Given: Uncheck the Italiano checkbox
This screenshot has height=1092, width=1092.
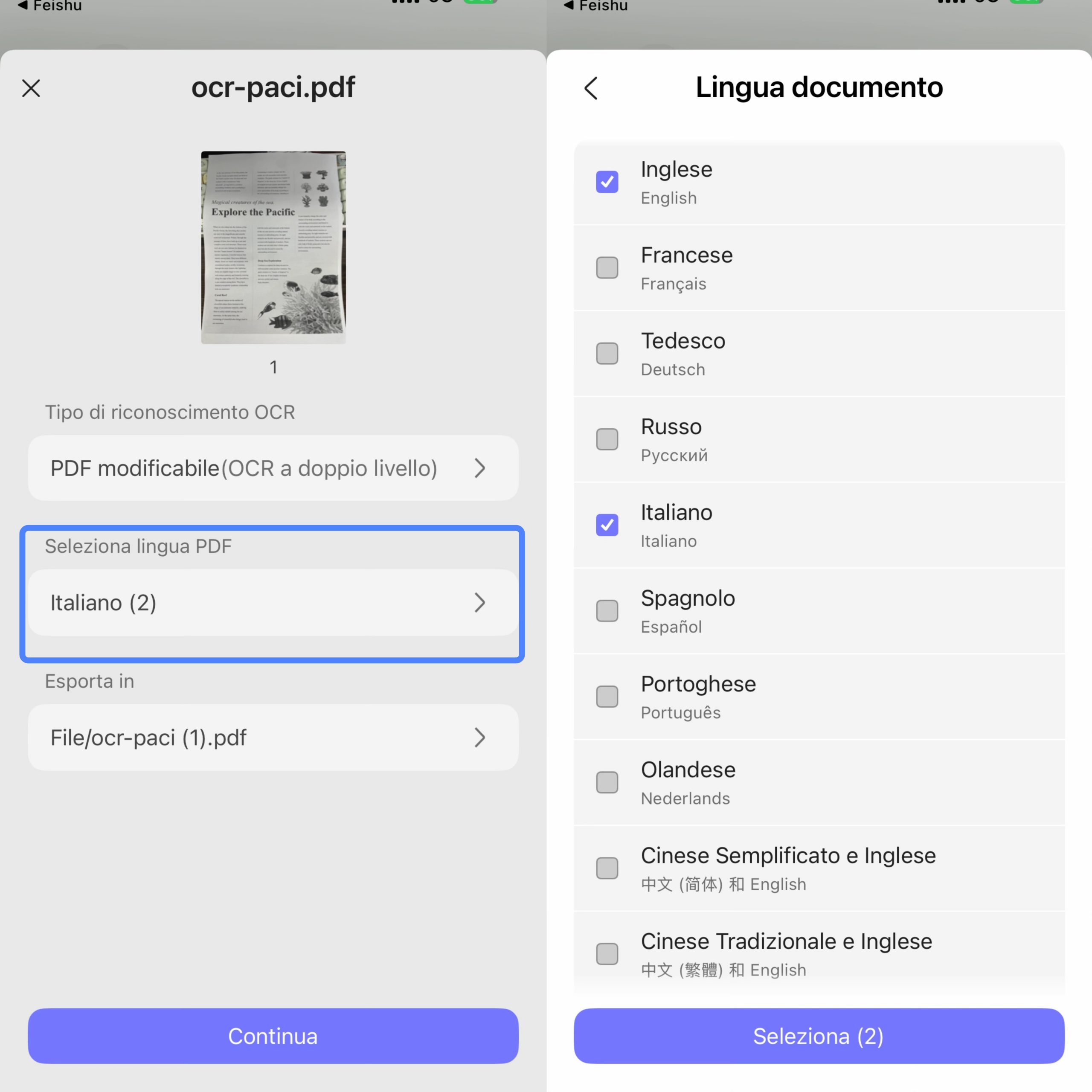Looking at the screenshot, I should click(607, 525).
